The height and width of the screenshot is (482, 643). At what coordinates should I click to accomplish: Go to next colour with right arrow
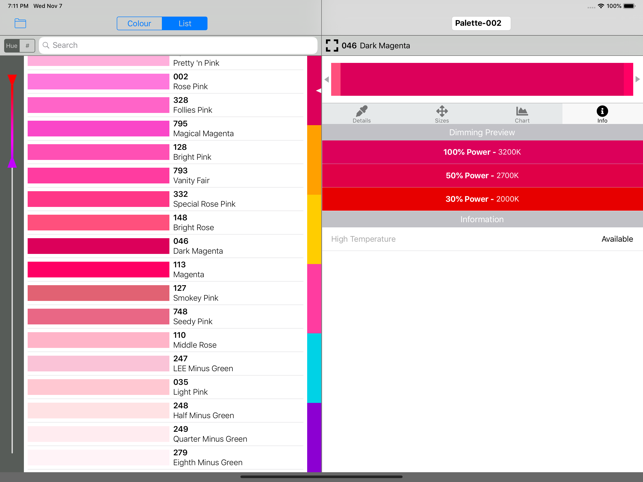[x=638, y=80]
